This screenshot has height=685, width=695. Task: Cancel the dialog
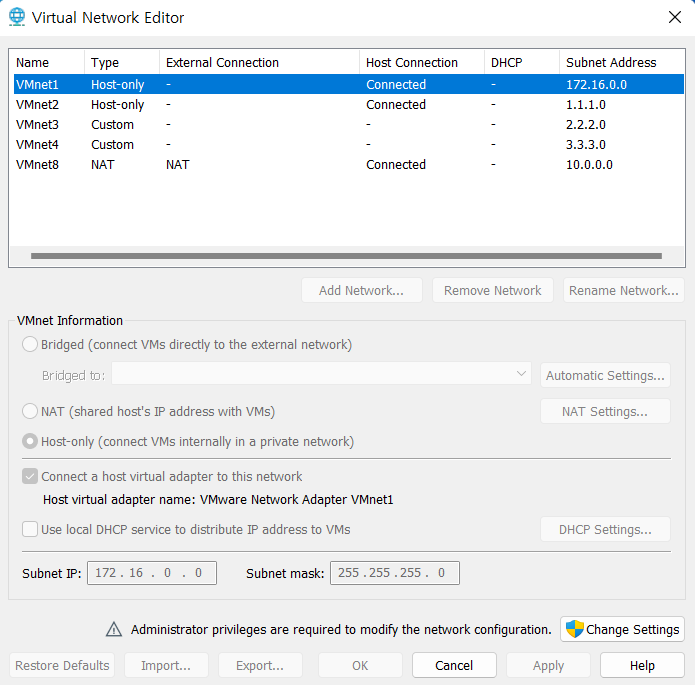pyautogui.click(x=454, y=665)
